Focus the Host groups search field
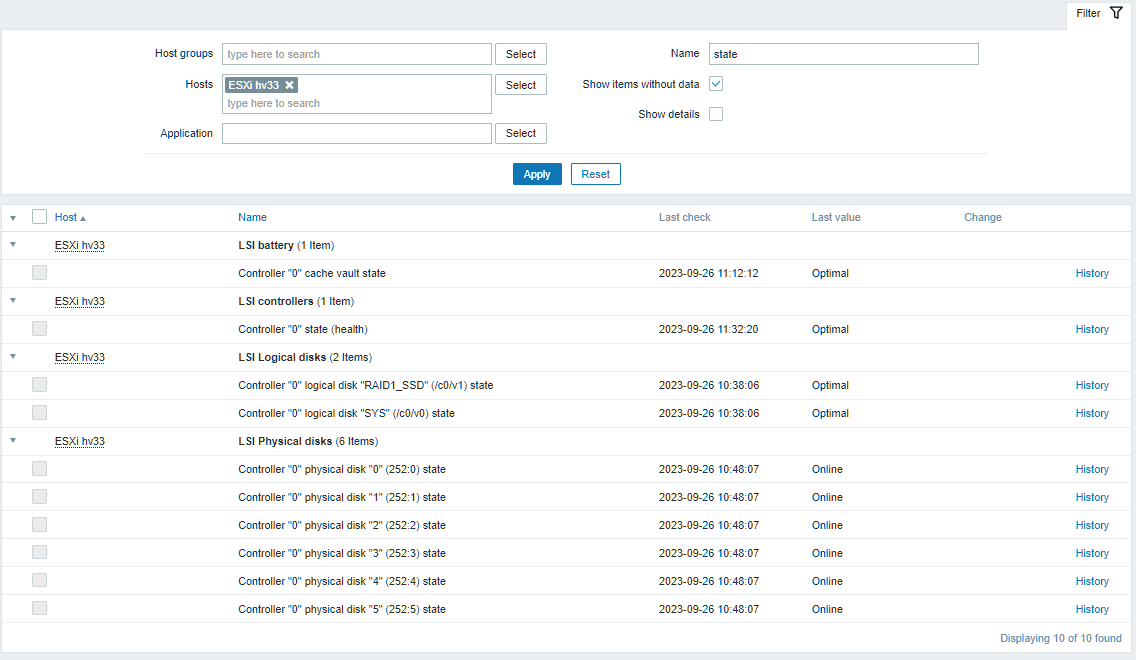 [356, 54]
